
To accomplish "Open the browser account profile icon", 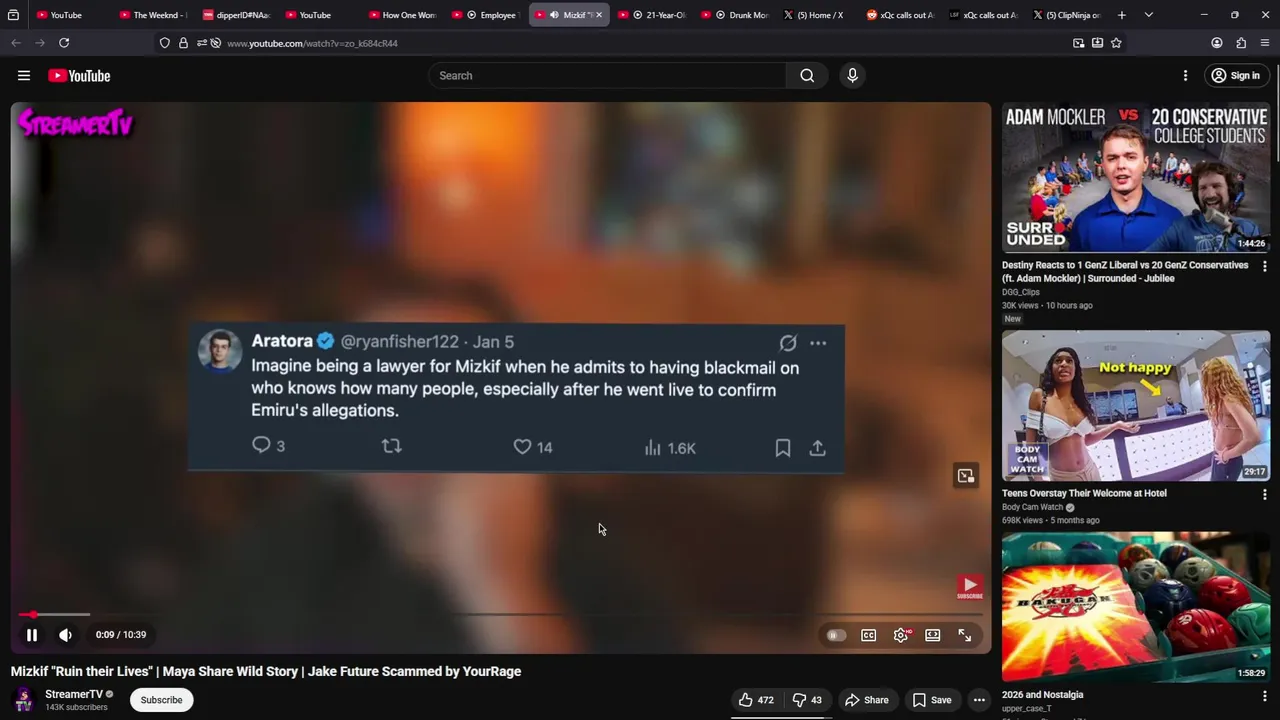I will (x=1217, y=43).
